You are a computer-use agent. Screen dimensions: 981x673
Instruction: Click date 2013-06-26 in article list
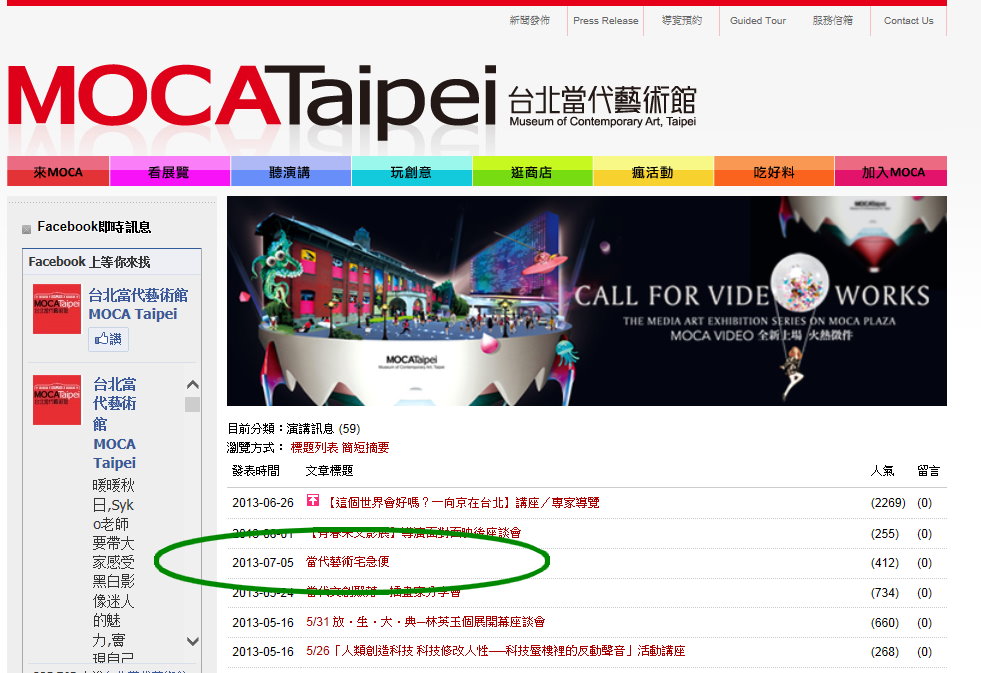click(263, 503)
